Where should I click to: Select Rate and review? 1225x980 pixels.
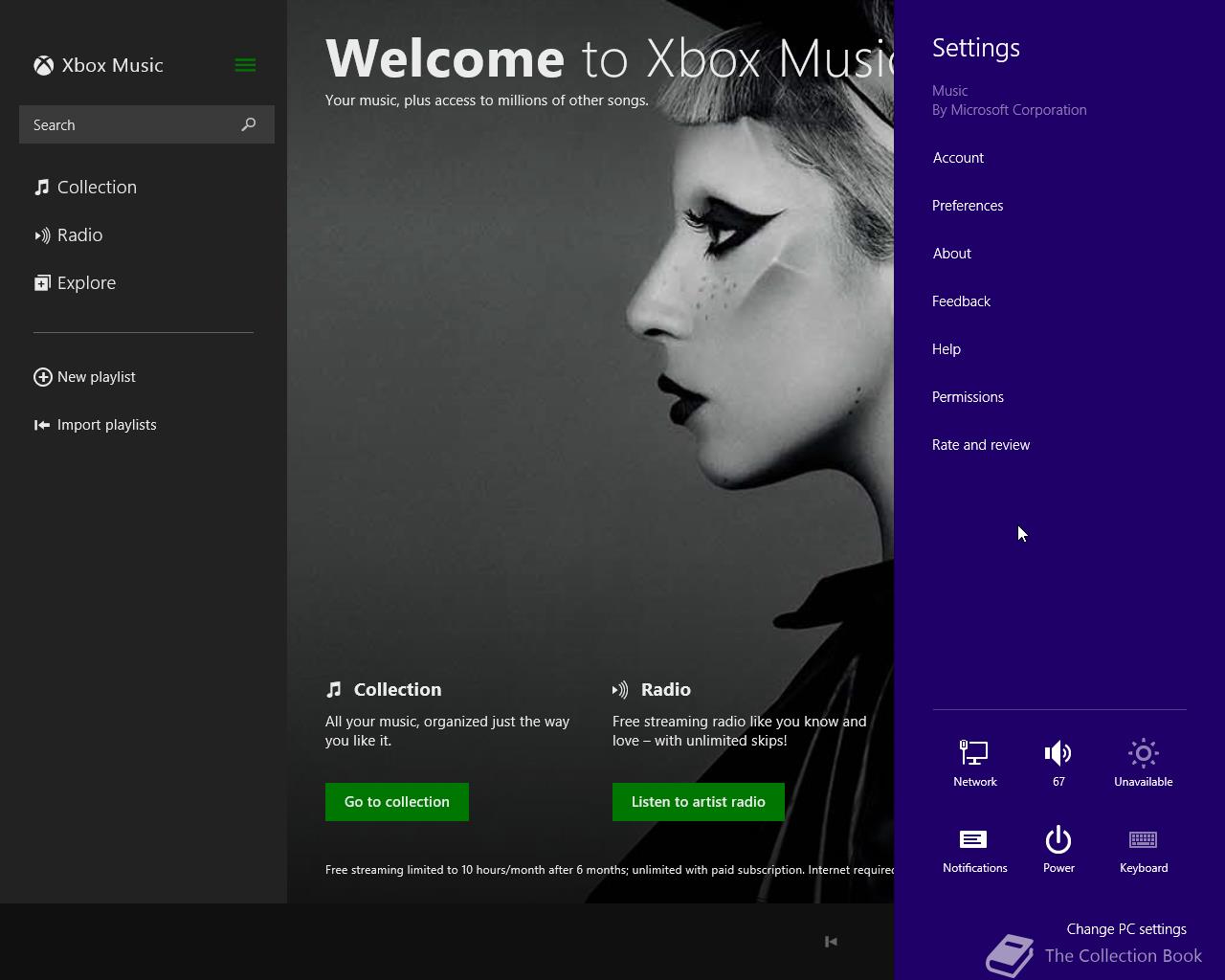tap(981, 445)
